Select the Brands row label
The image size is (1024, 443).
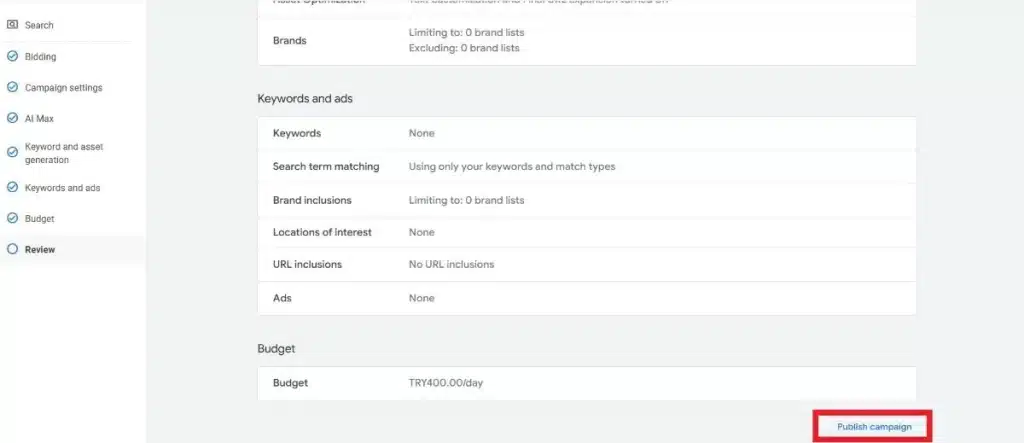click(x=289, y=41)
